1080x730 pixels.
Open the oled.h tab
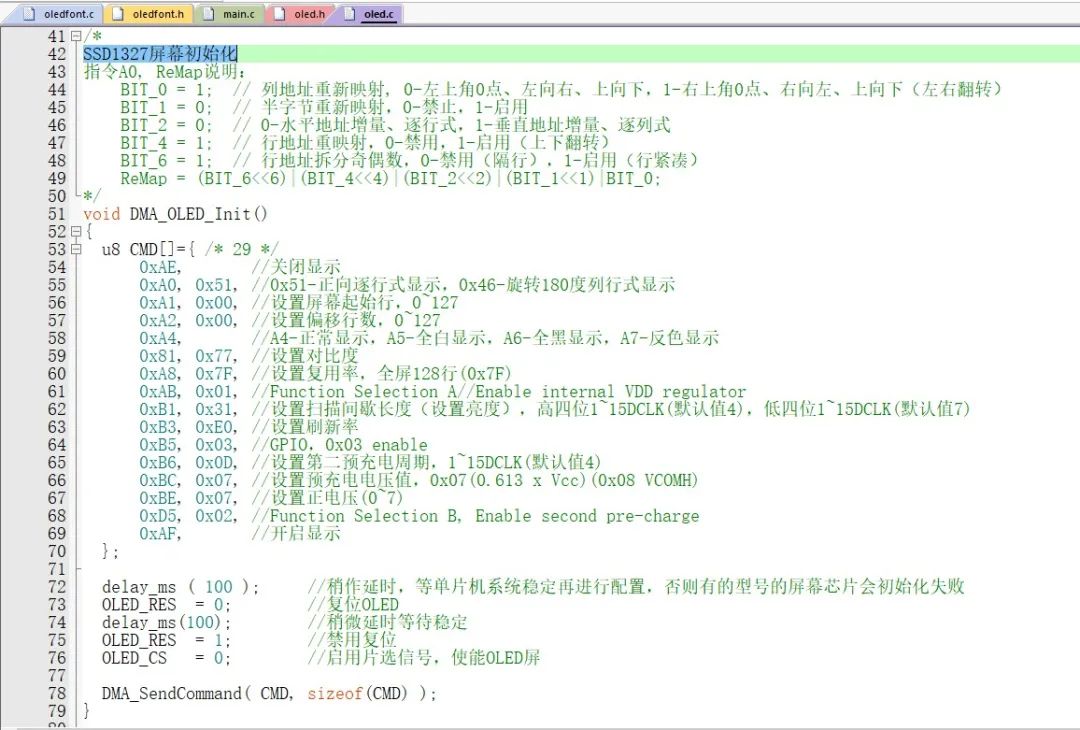[300, 14]
